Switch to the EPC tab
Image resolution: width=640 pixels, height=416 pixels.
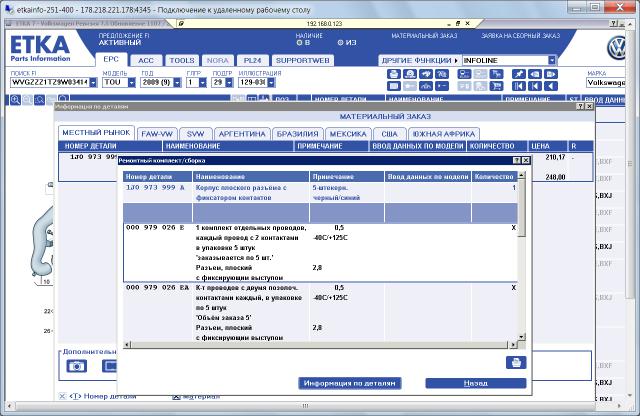point(111,60)
